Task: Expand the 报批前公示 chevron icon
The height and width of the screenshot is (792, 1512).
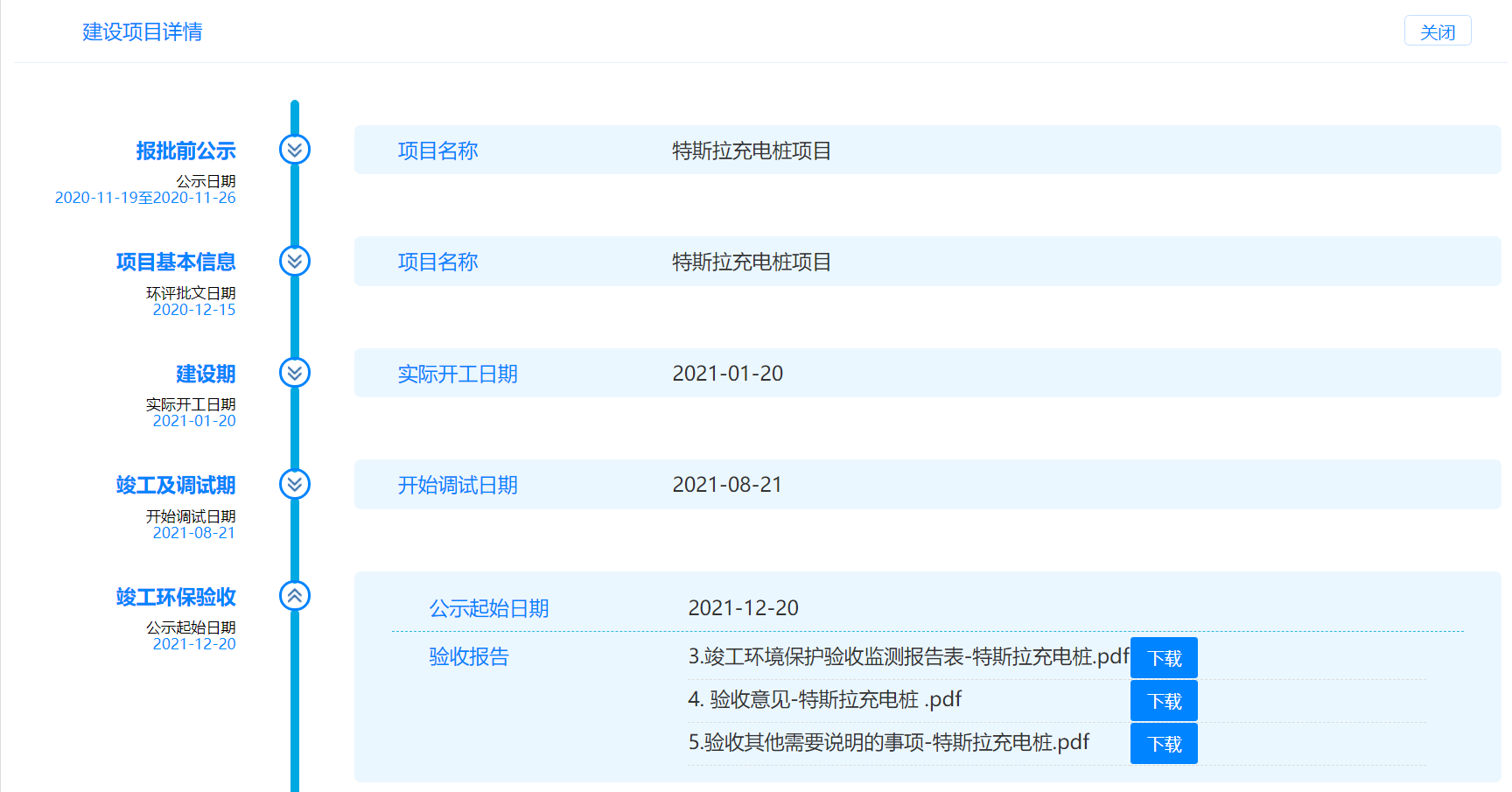Action: coord(295,150)
